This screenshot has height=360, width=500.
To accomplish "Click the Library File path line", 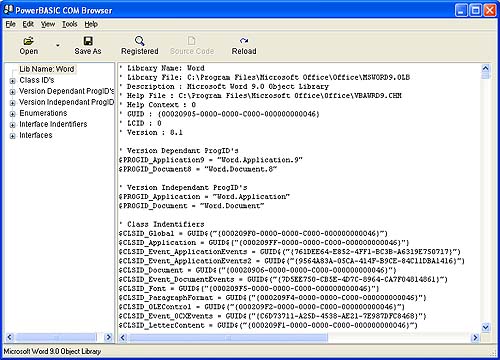I will [x=265, y=77].
